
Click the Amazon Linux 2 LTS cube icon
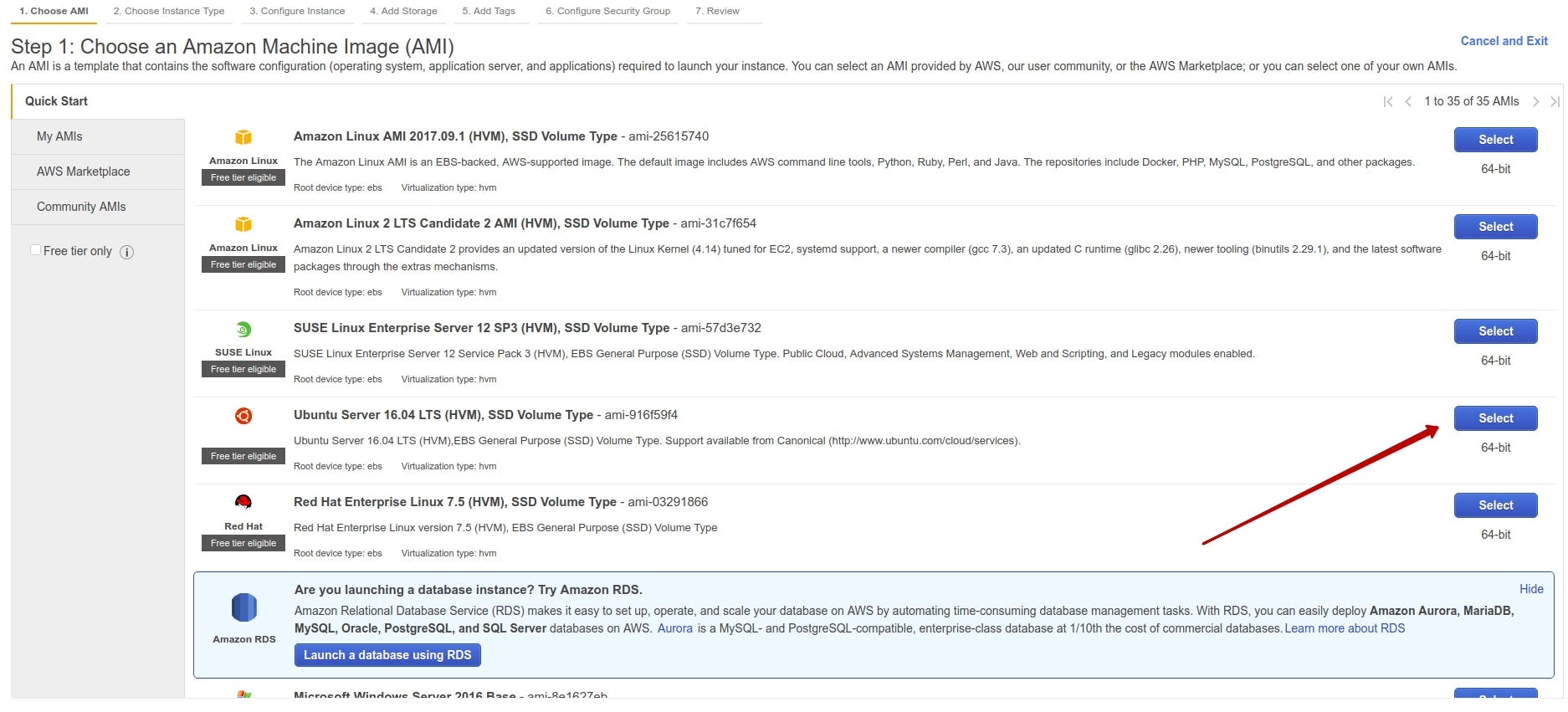click(243, 224)
